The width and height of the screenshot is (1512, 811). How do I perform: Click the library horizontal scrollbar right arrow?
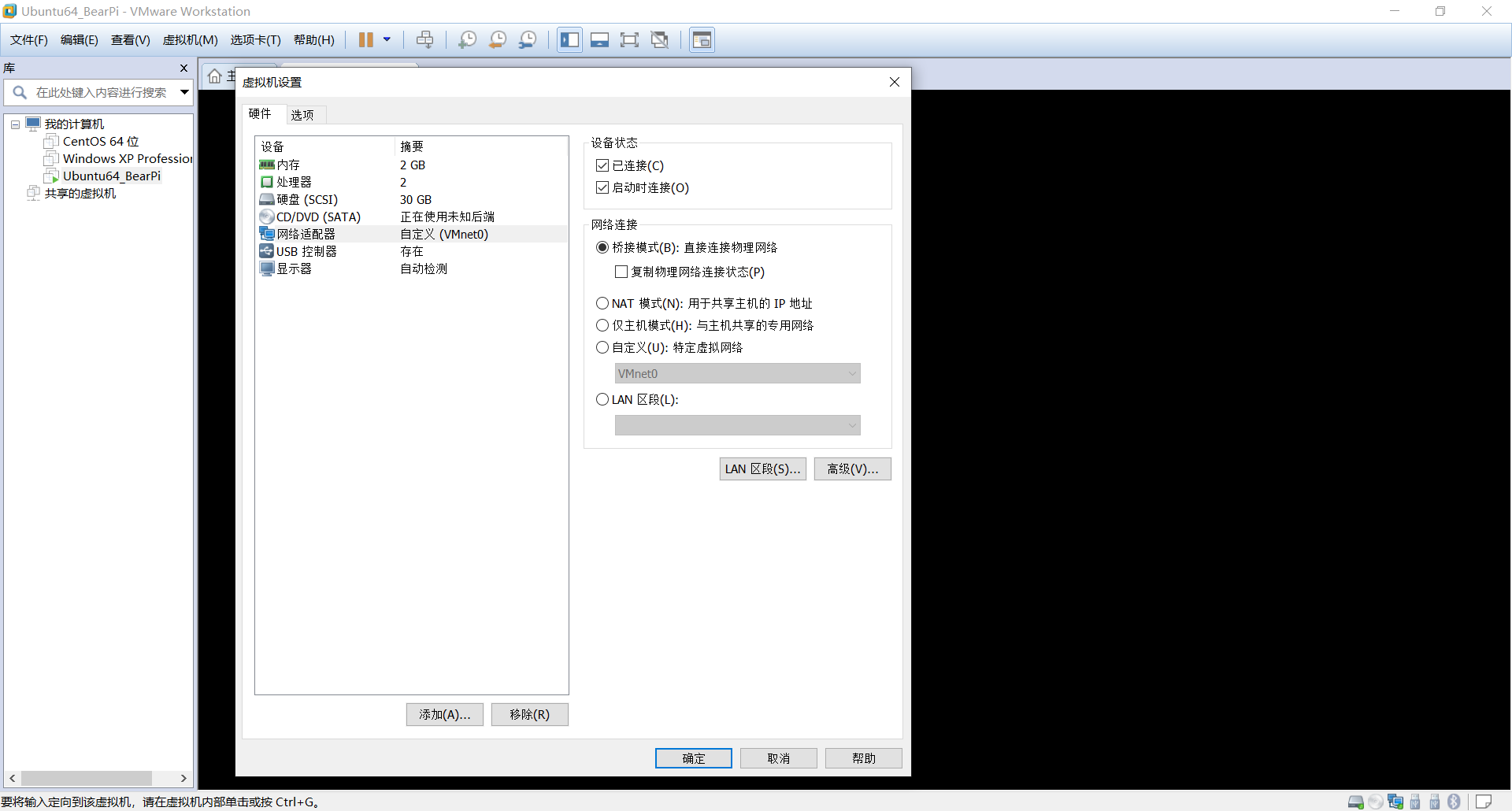(x=183, y=778)
